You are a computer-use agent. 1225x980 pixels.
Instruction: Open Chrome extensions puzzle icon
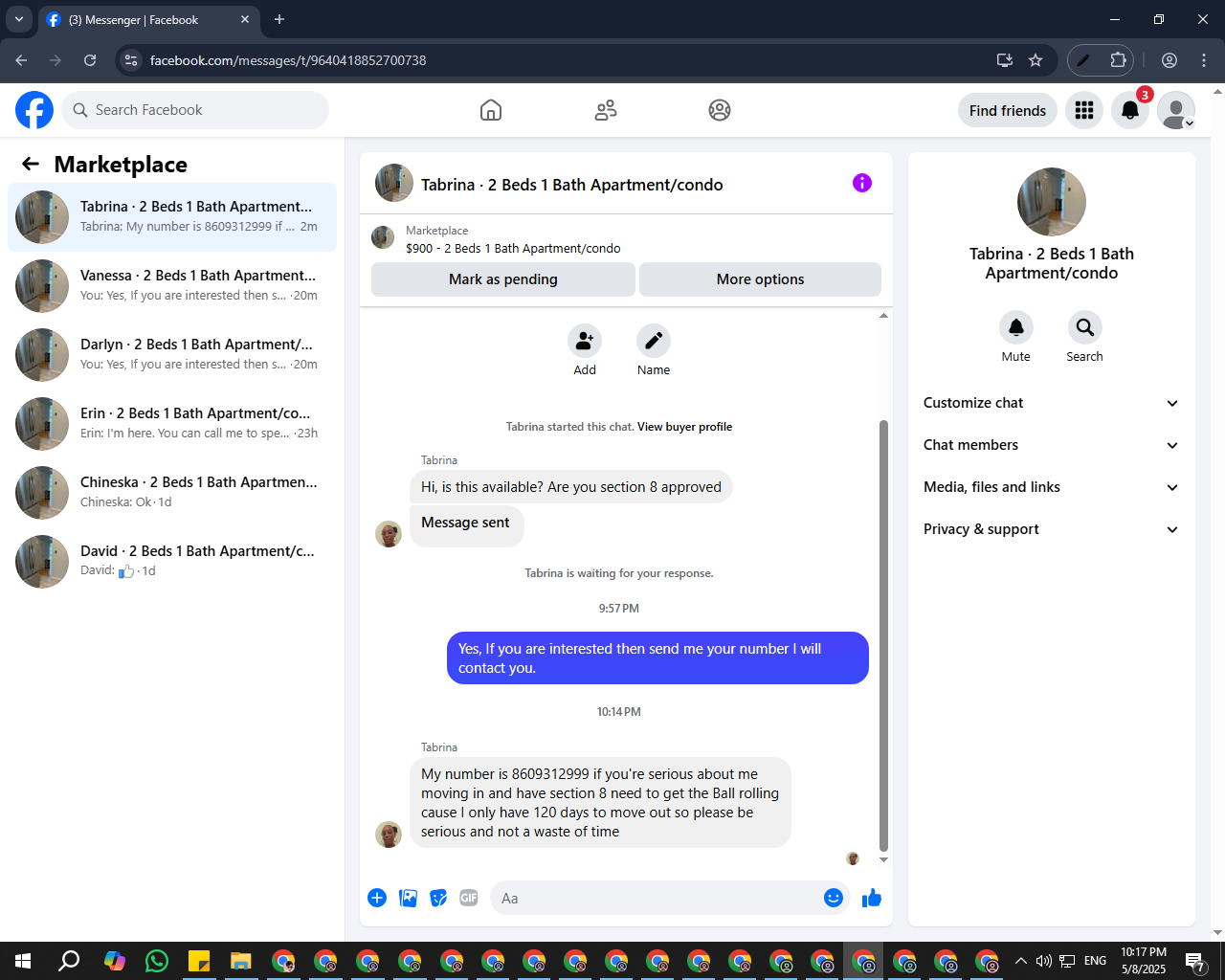[x=1118, y=60]
